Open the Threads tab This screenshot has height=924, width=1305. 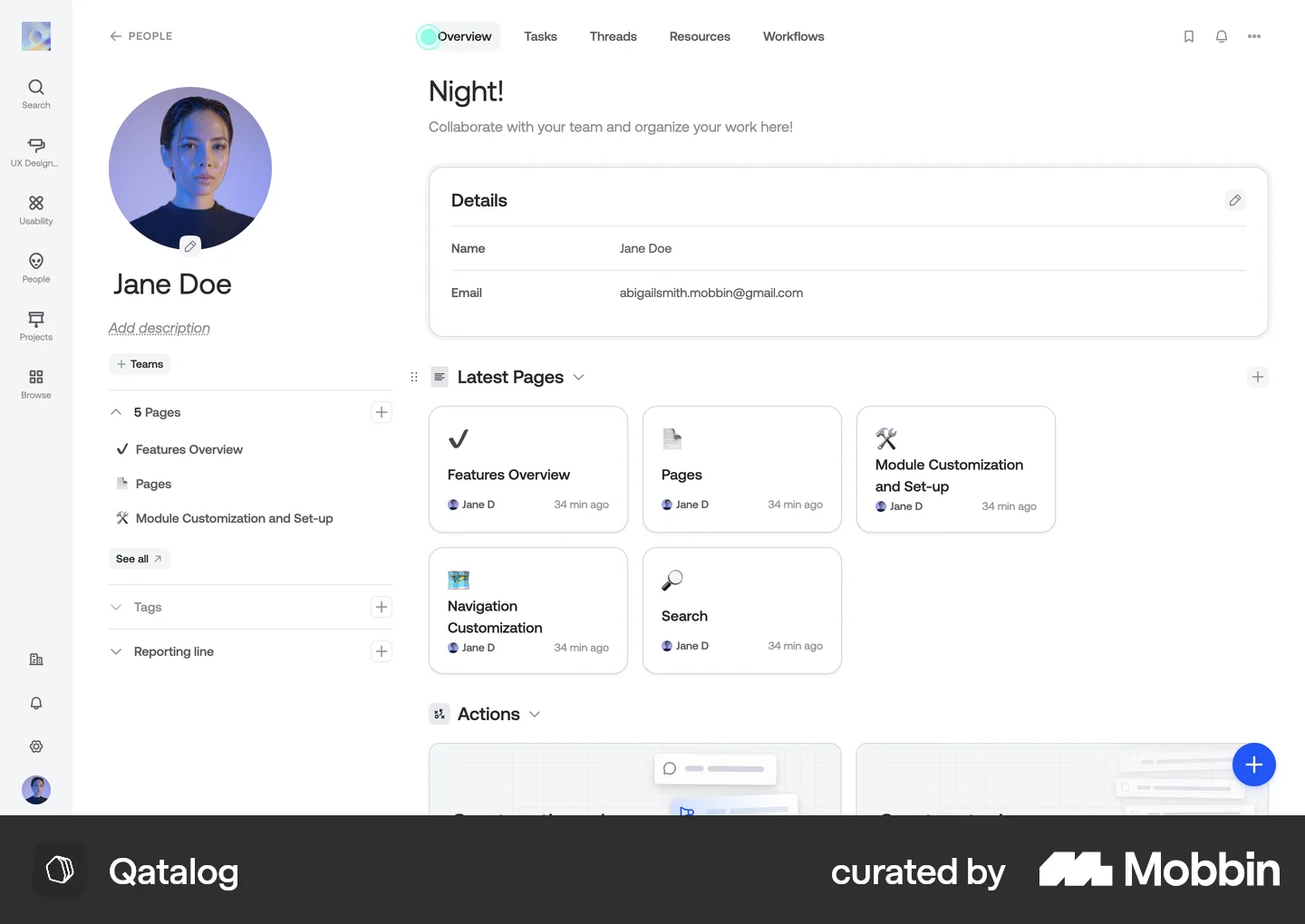tap(614, 36)
